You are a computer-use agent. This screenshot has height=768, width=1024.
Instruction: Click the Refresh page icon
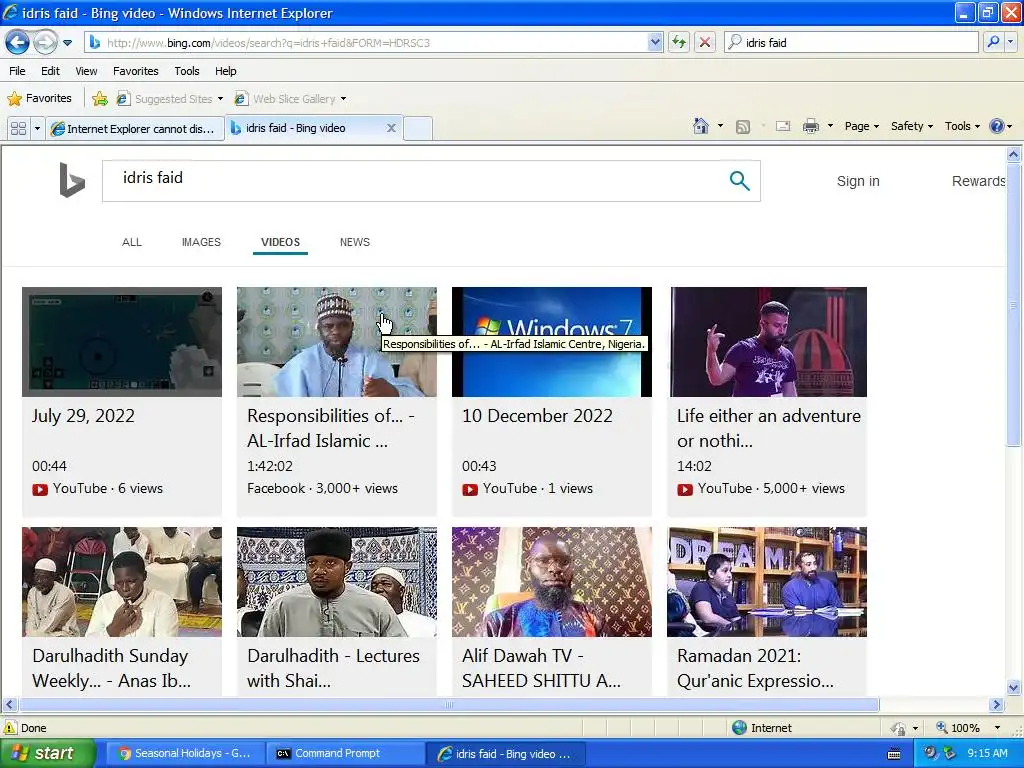[x=679, y=42]
